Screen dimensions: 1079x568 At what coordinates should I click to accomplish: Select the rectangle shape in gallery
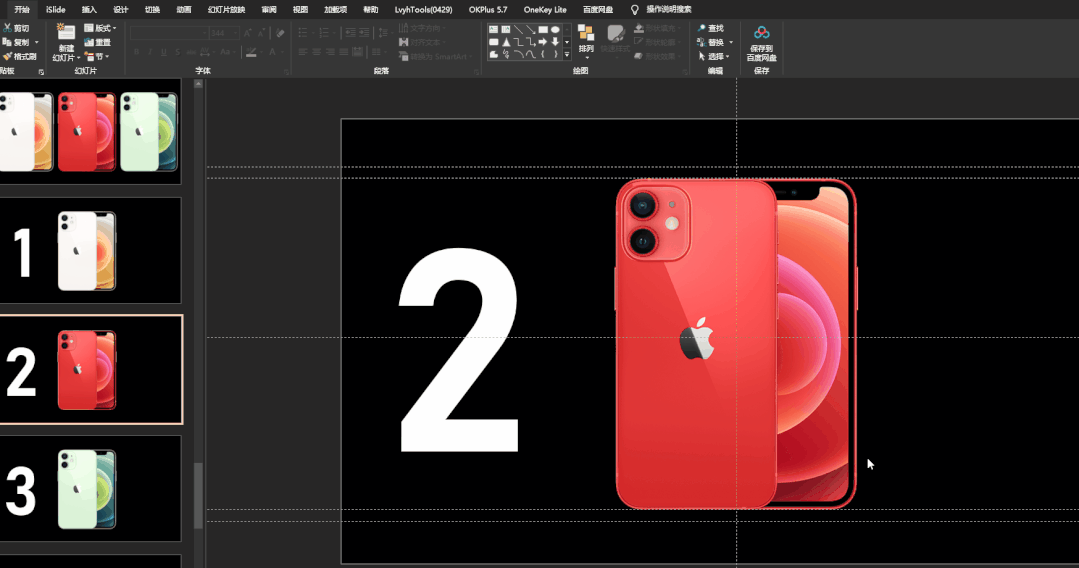pos(543,30)
